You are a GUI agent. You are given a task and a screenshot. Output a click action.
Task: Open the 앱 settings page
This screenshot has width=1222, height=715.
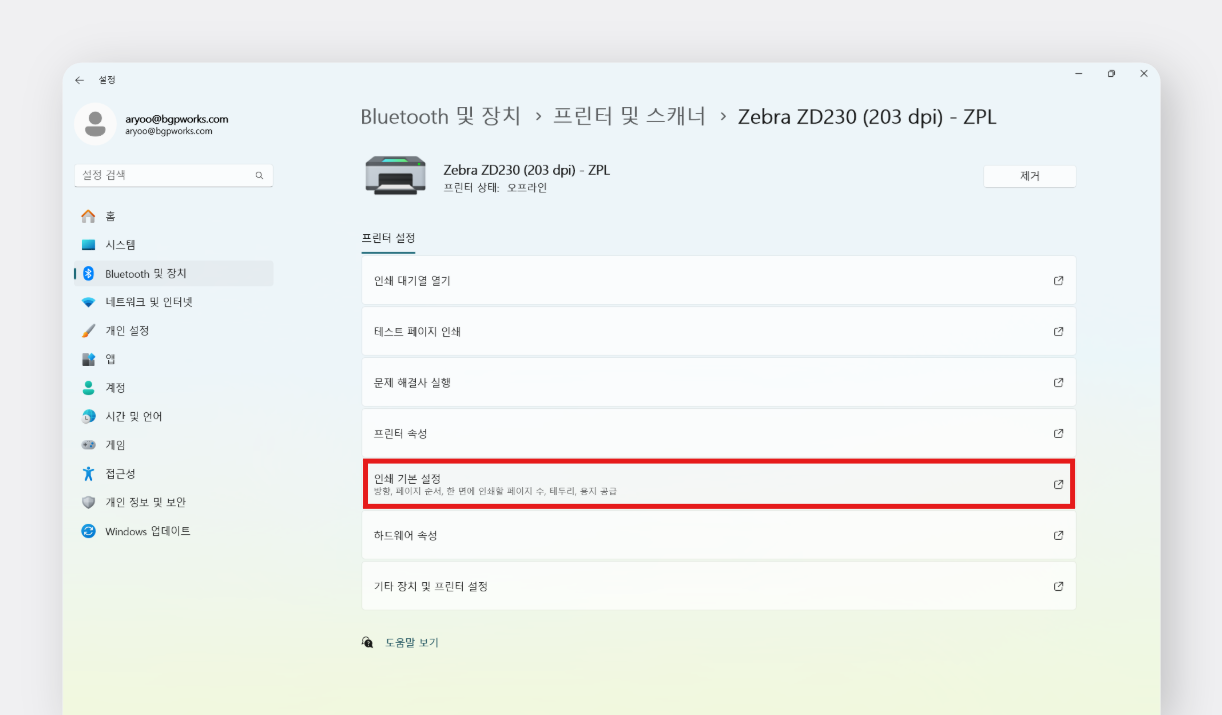click(110, 359)
